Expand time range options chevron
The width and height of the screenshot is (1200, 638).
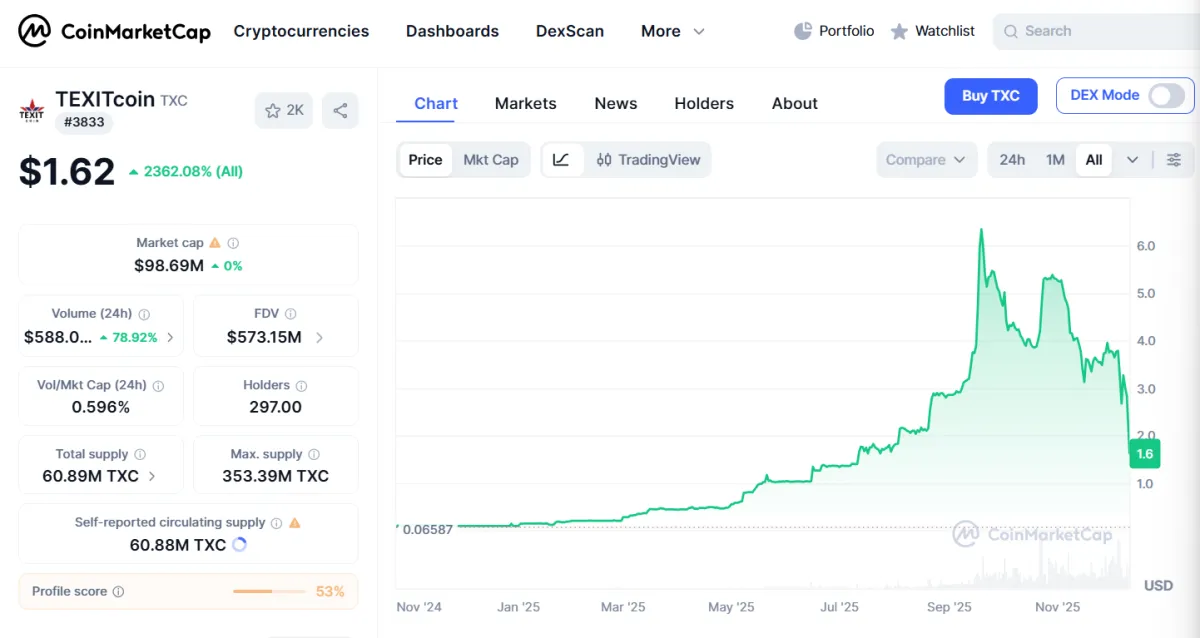coord(1132,160)
